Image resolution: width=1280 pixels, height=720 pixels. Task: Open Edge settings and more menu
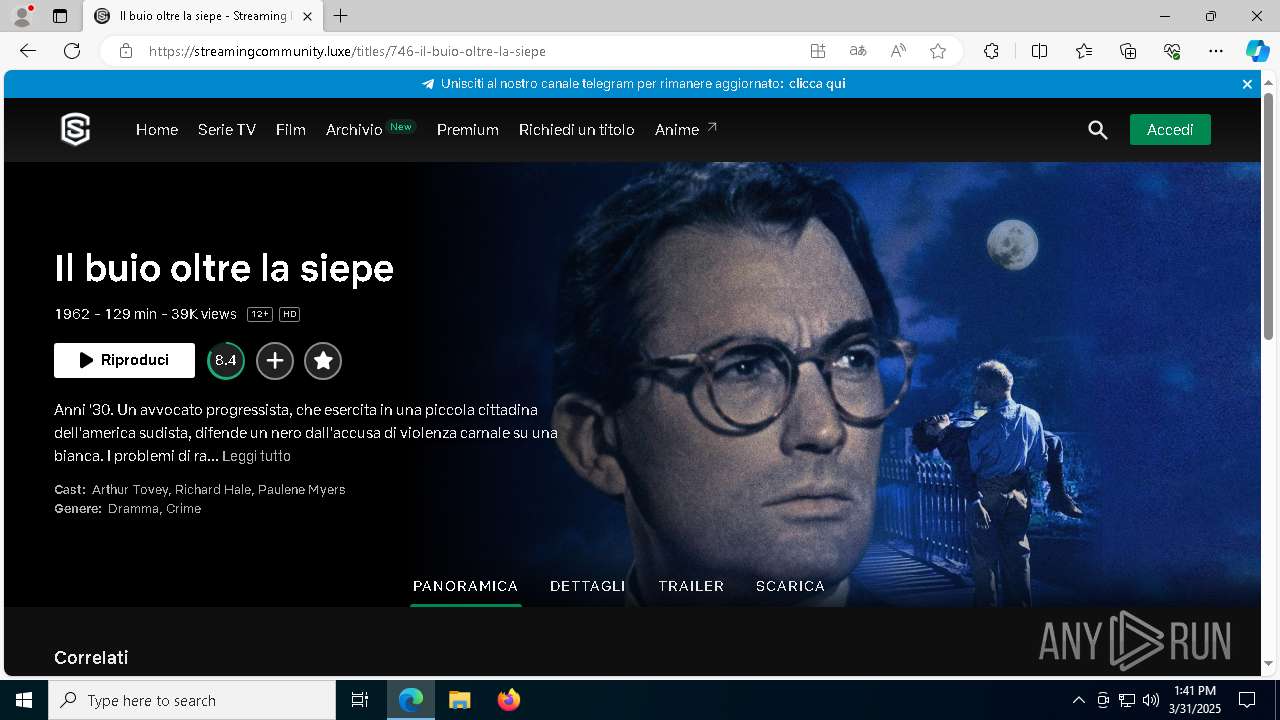1216,51
